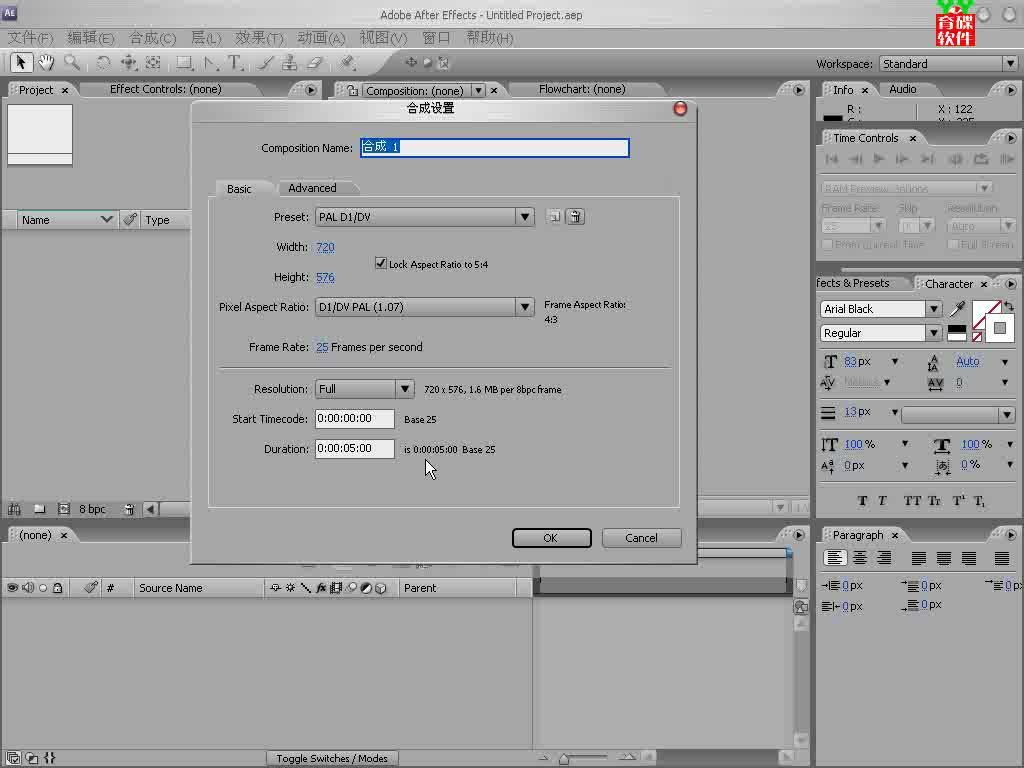Right align text in Paragraph panel
The image size is (1024, 768).
pyautogui.click(x=884, y=558)
